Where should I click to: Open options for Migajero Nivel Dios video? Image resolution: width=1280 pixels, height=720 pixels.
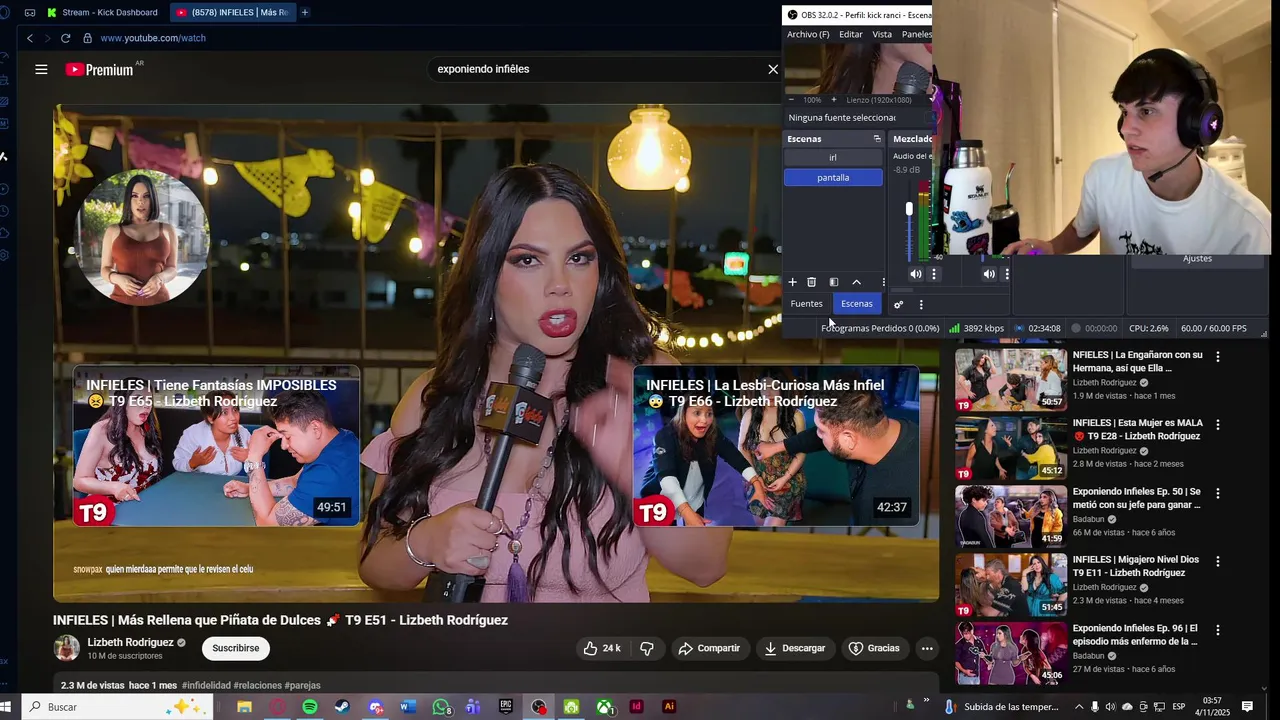tap(1217, 561)
